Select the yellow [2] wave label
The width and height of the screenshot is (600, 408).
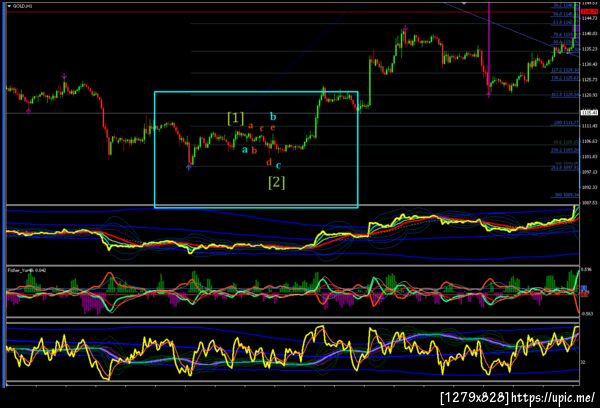pyautogui.click(x=277, y=183)
